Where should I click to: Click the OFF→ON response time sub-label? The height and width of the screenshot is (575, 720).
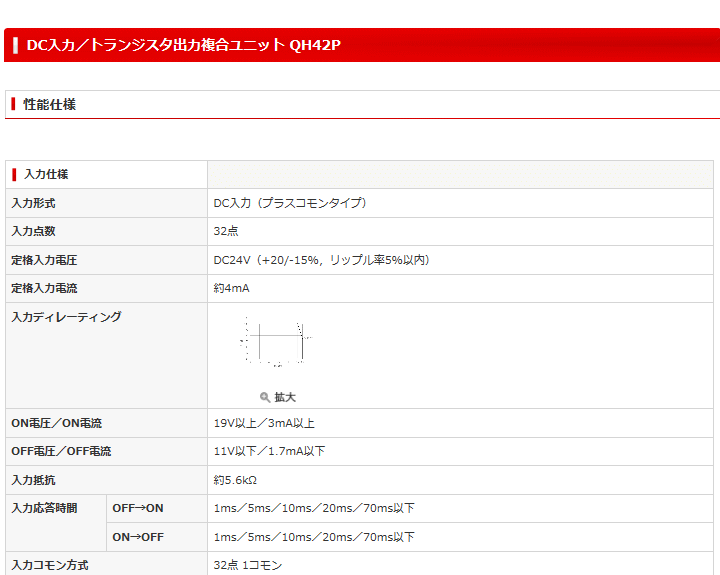click(137, 508)
